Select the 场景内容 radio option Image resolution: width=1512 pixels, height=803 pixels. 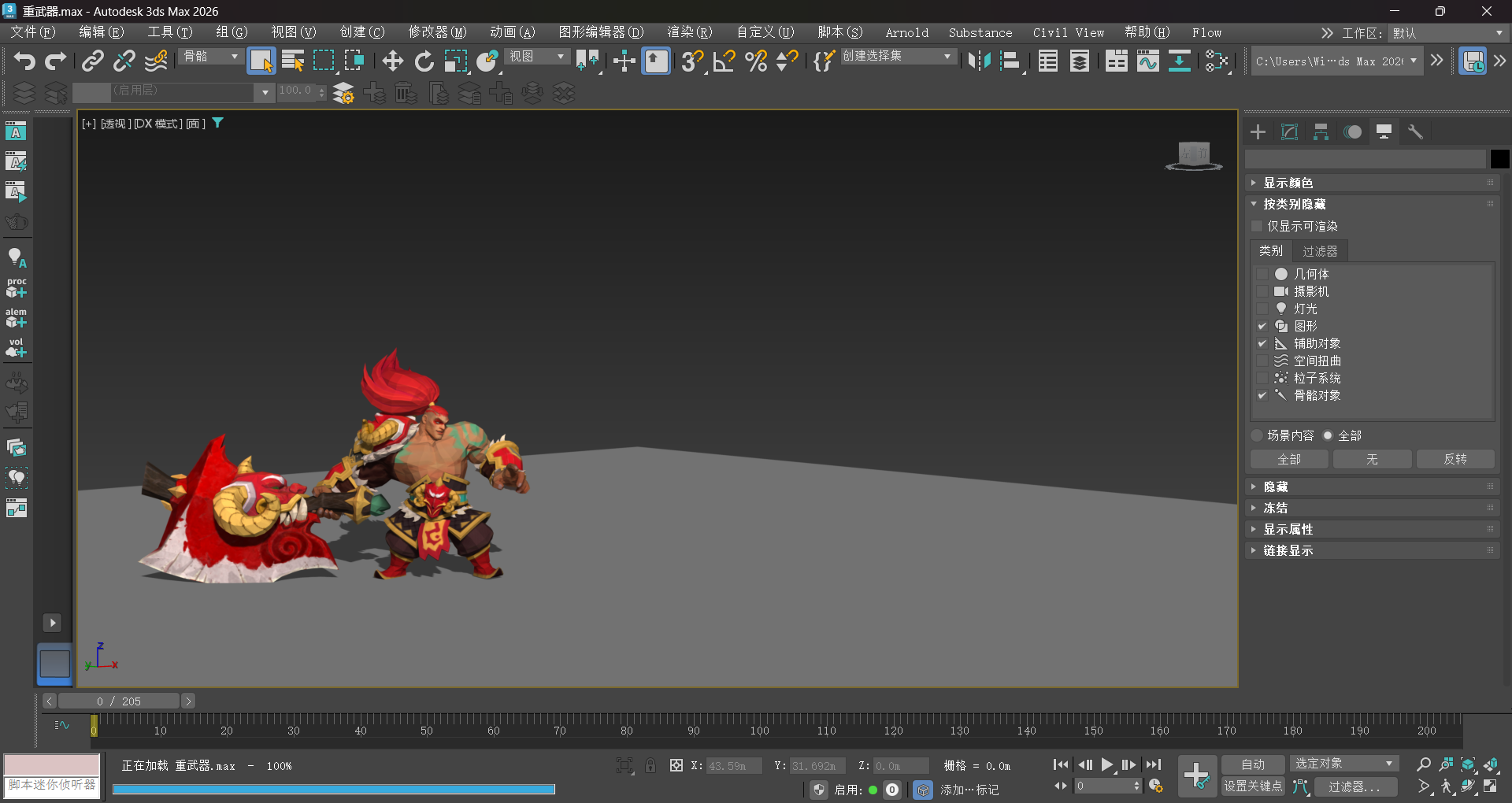[1257, 435]
